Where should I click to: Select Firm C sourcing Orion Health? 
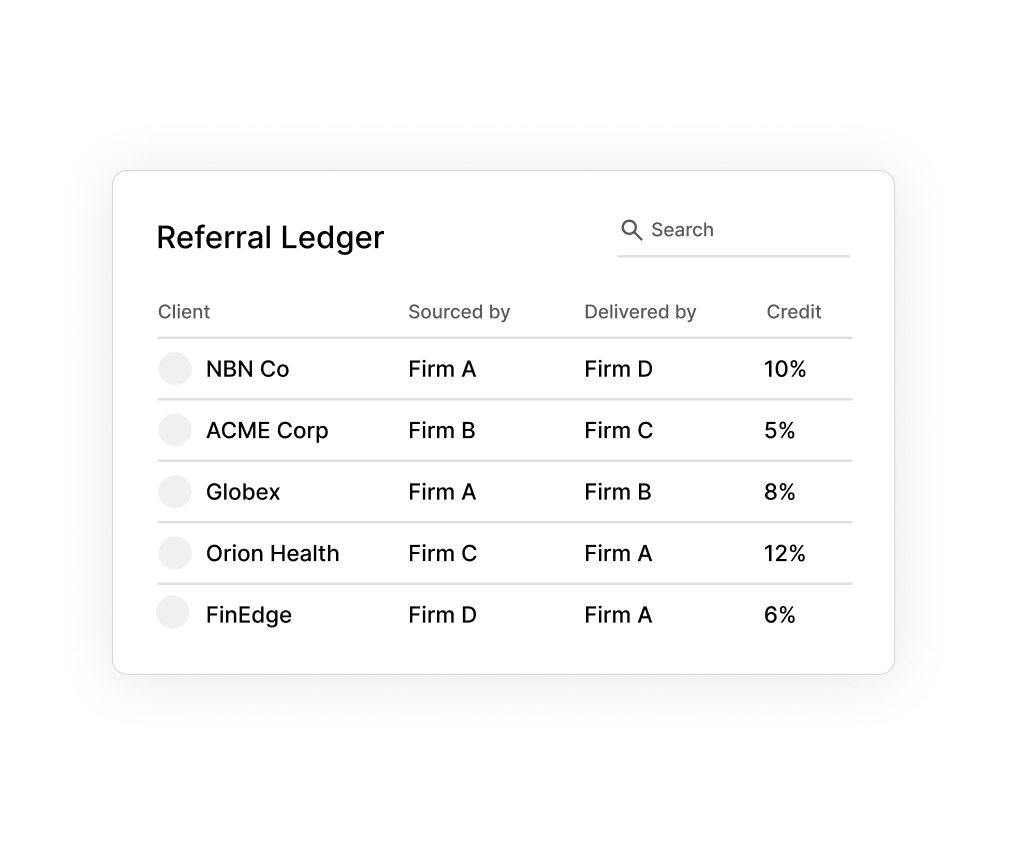[442, 553]
